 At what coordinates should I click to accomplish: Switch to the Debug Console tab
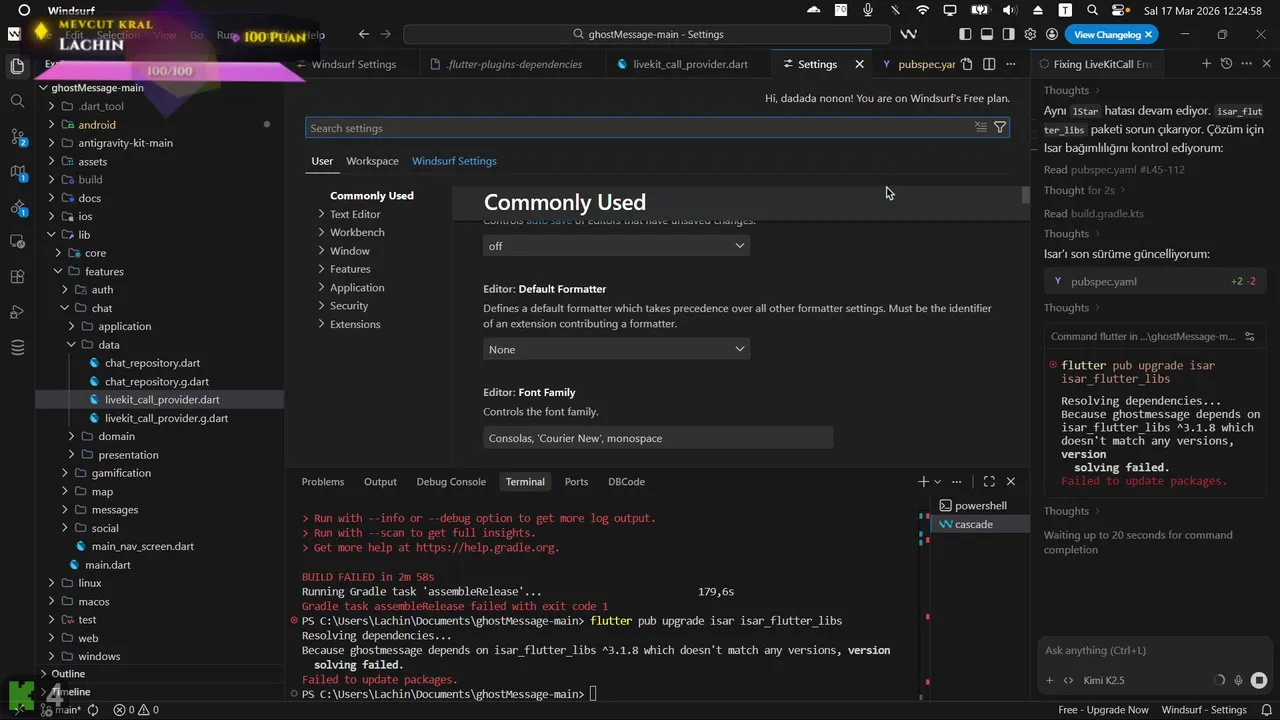point(451,482)
